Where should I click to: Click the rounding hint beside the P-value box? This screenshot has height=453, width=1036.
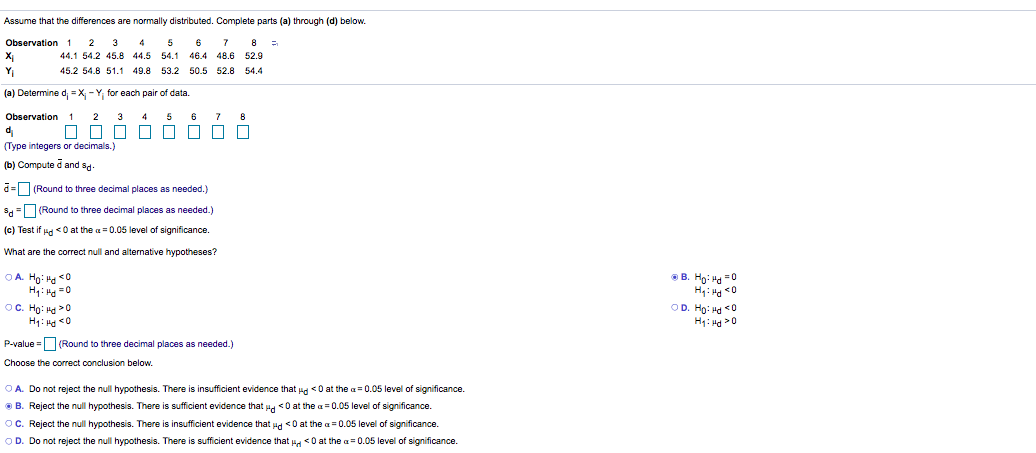(145, 344)
